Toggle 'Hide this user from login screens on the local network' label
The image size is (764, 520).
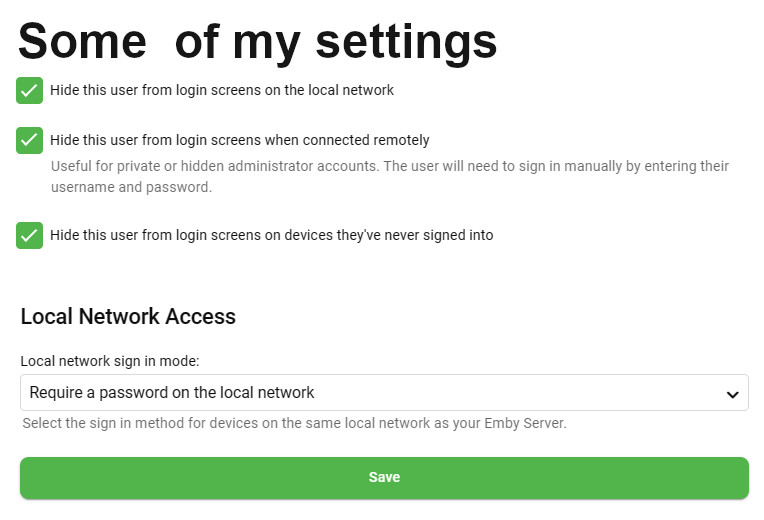pyautogui.click(x=222, y=90)
